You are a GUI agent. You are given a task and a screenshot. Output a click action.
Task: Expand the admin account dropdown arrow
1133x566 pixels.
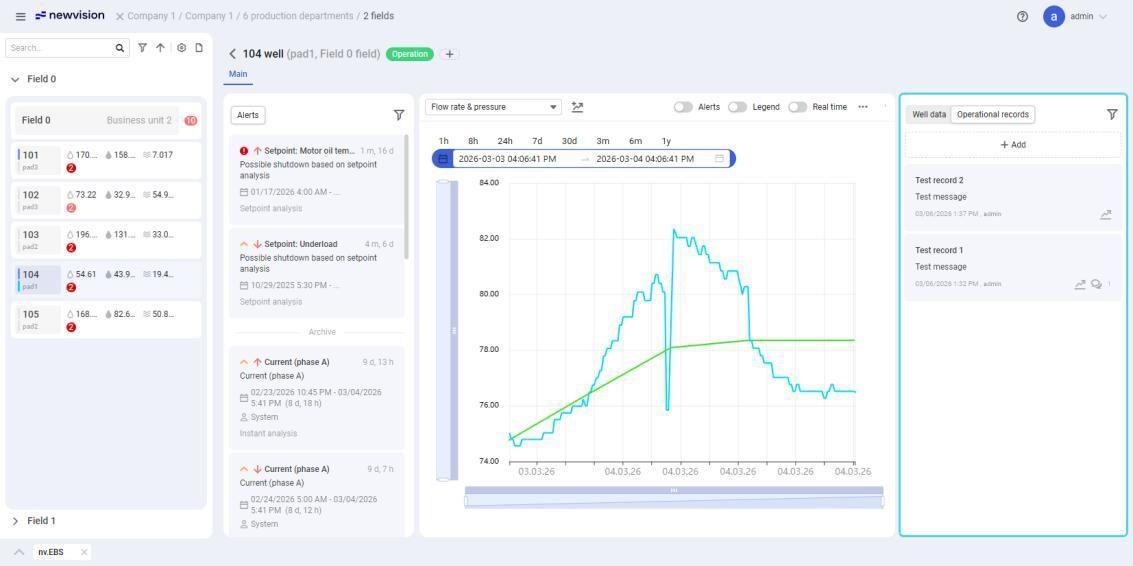click(x=1103, y=17)
